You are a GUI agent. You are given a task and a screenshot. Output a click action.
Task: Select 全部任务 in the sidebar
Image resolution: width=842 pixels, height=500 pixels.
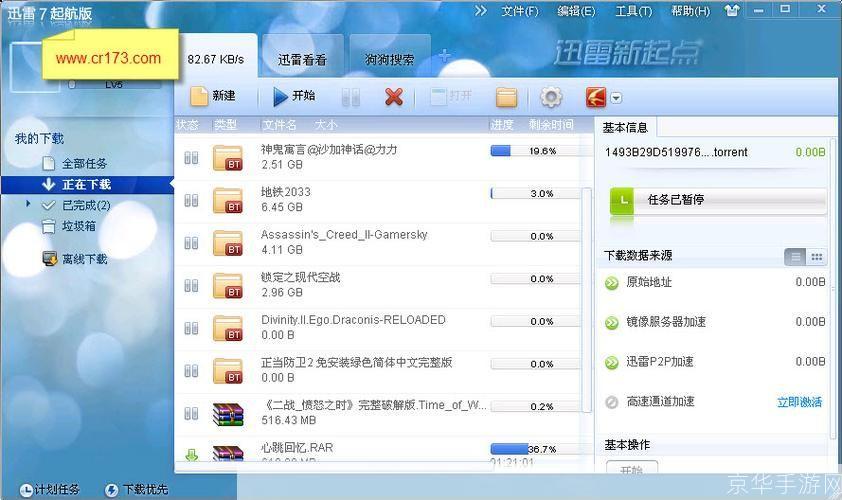click(x=84, y=163)
